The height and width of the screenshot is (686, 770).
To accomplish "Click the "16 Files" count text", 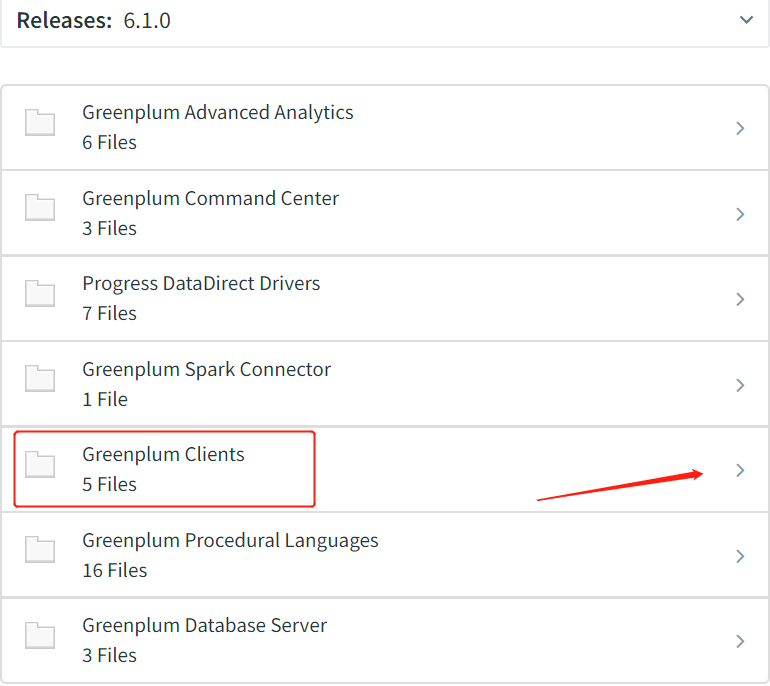I will point(114,571).
